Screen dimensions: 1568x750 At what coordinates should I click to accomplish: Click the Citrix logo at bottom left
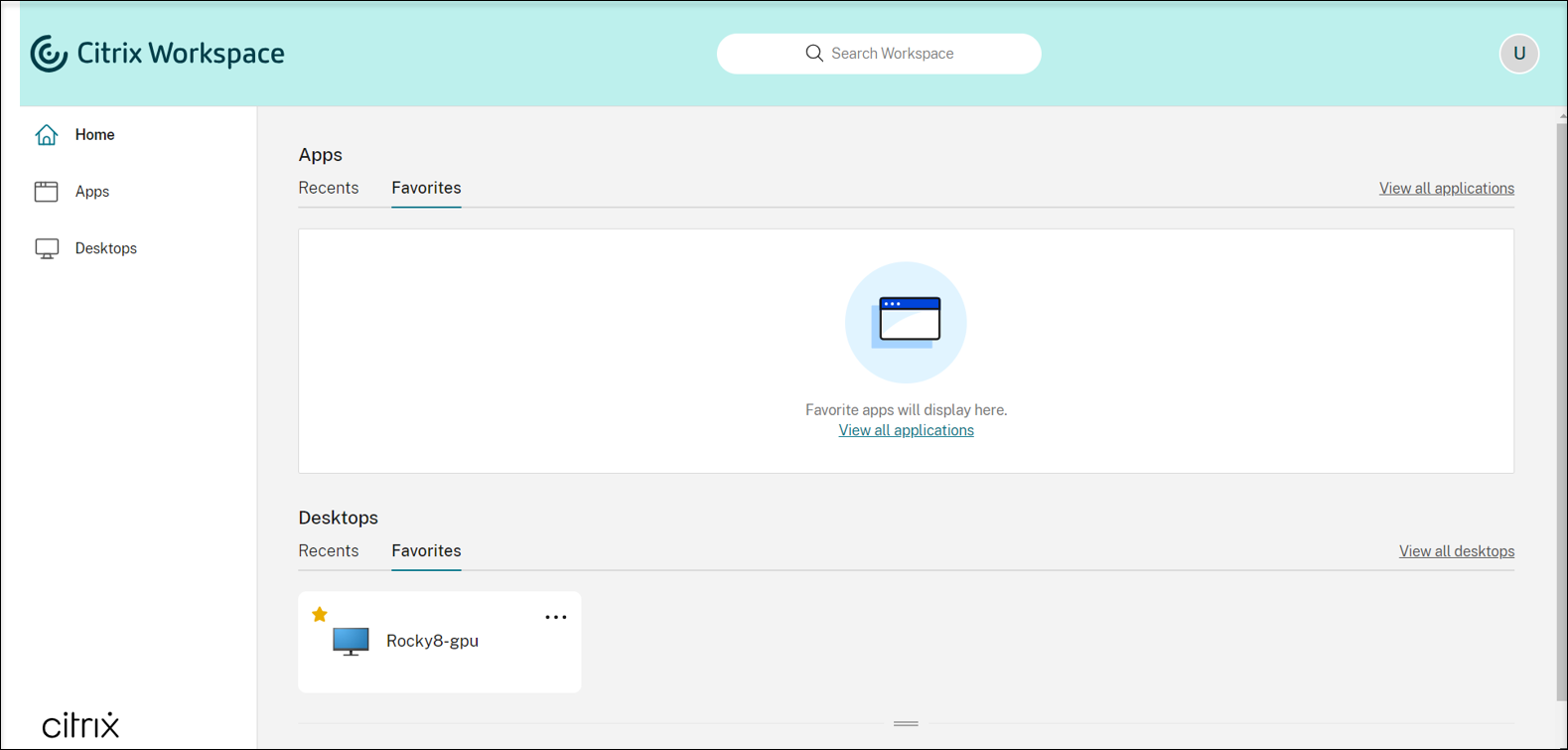point(80,724)
